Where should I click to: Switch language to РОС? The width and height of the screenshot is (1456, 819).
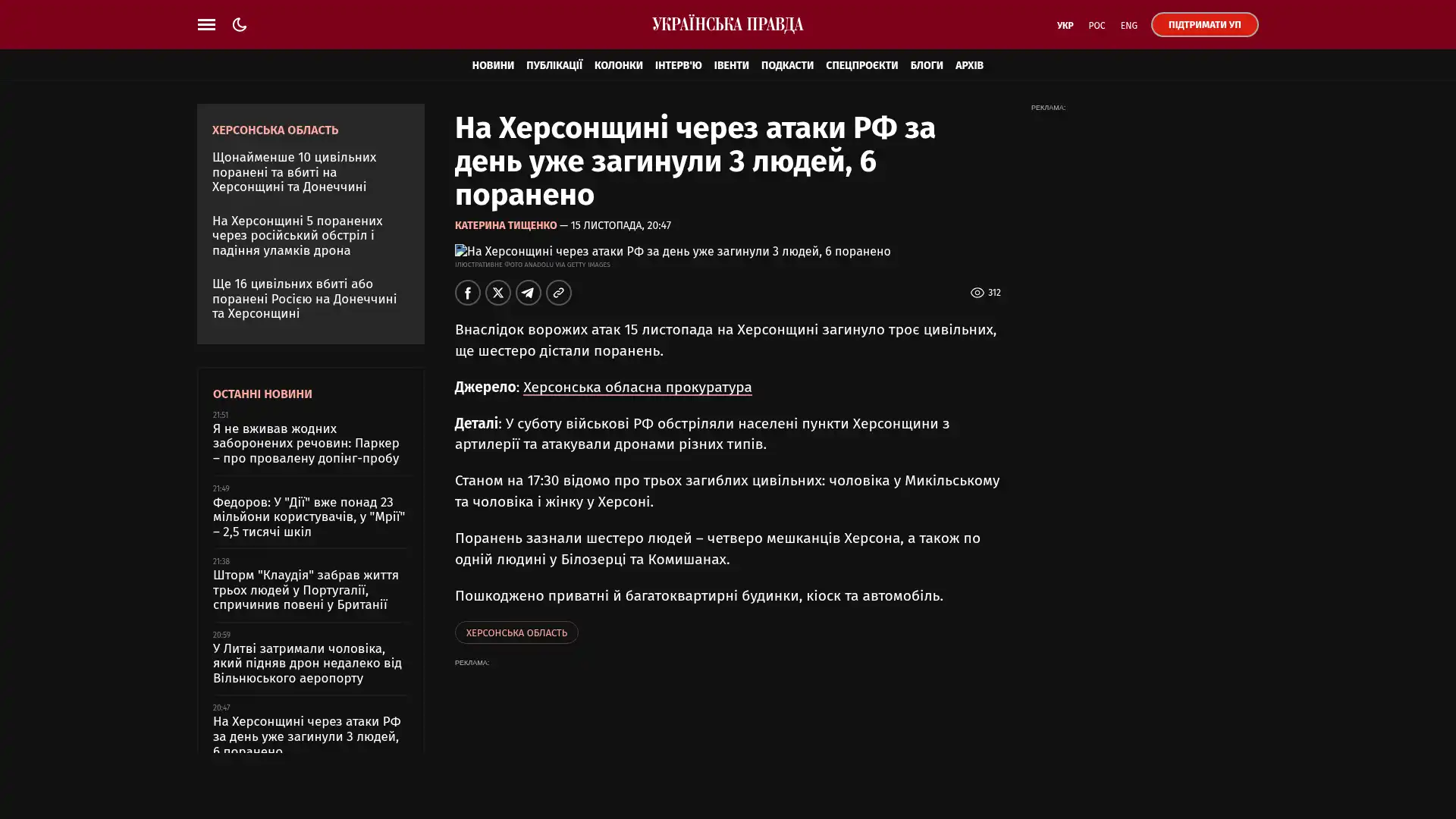point(1097,25)
